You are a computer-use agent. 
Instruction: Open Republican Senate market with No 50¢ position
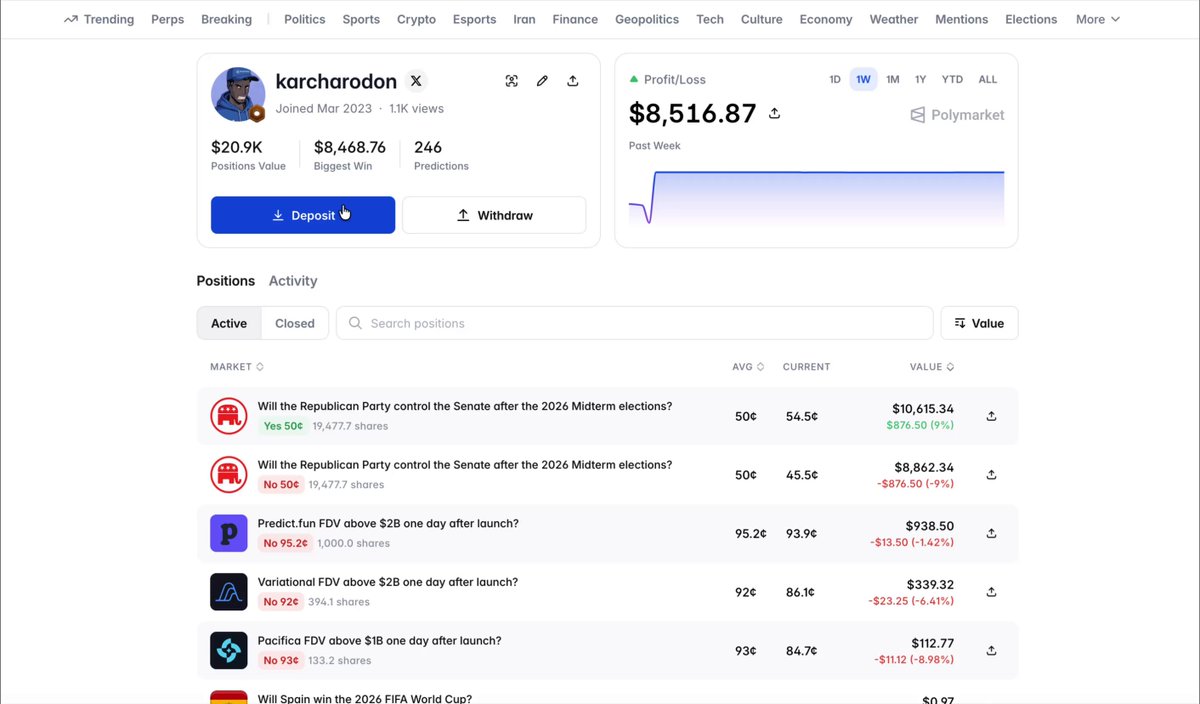465,465
